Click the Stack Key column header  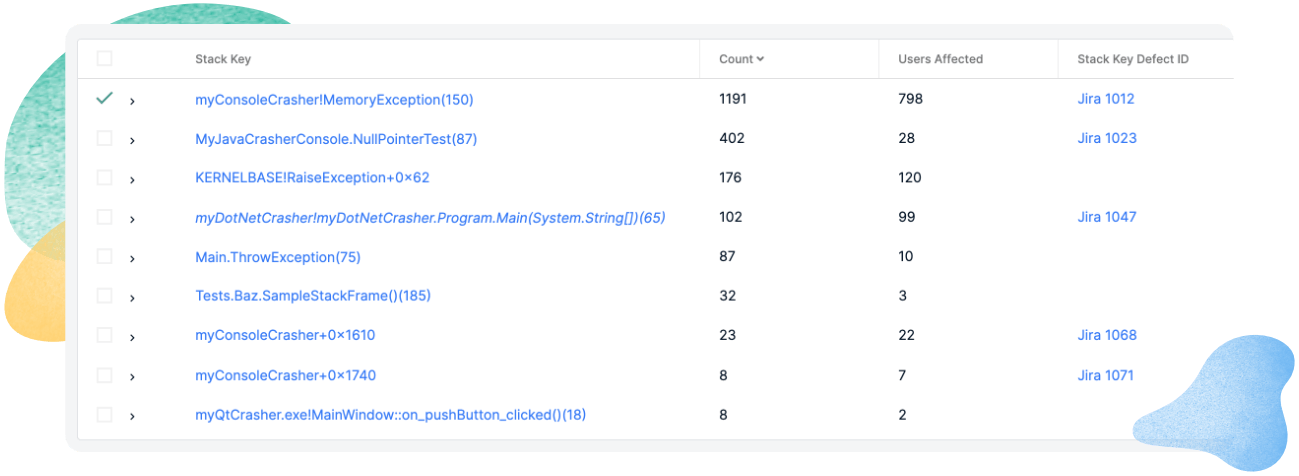coord(223,59)
